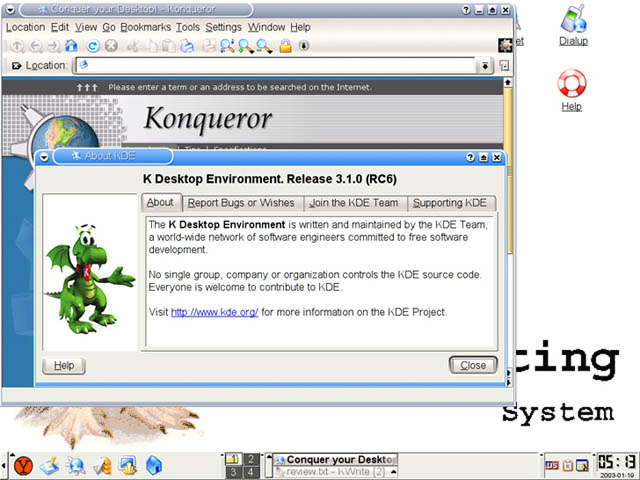Switch to virtual desktop 1 in pager
Image resolution: width=640 pixels, height=480 pixels.
[233, 459]
